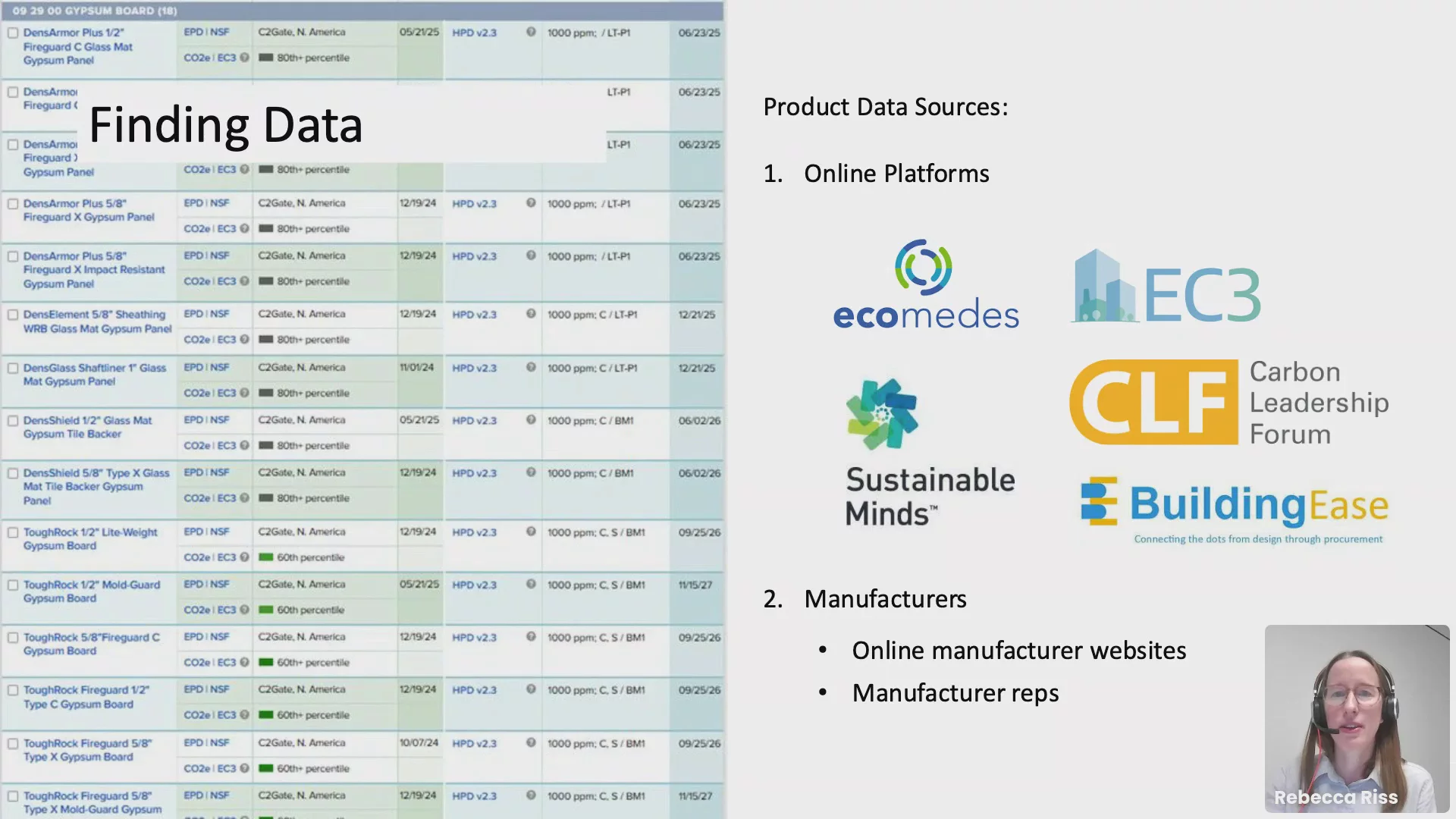1456x819 pixels.
Task: Check DensArmor Plus 5/8" Fireguard X Gypsum Panel checkbox
Action: pos(13,204)
